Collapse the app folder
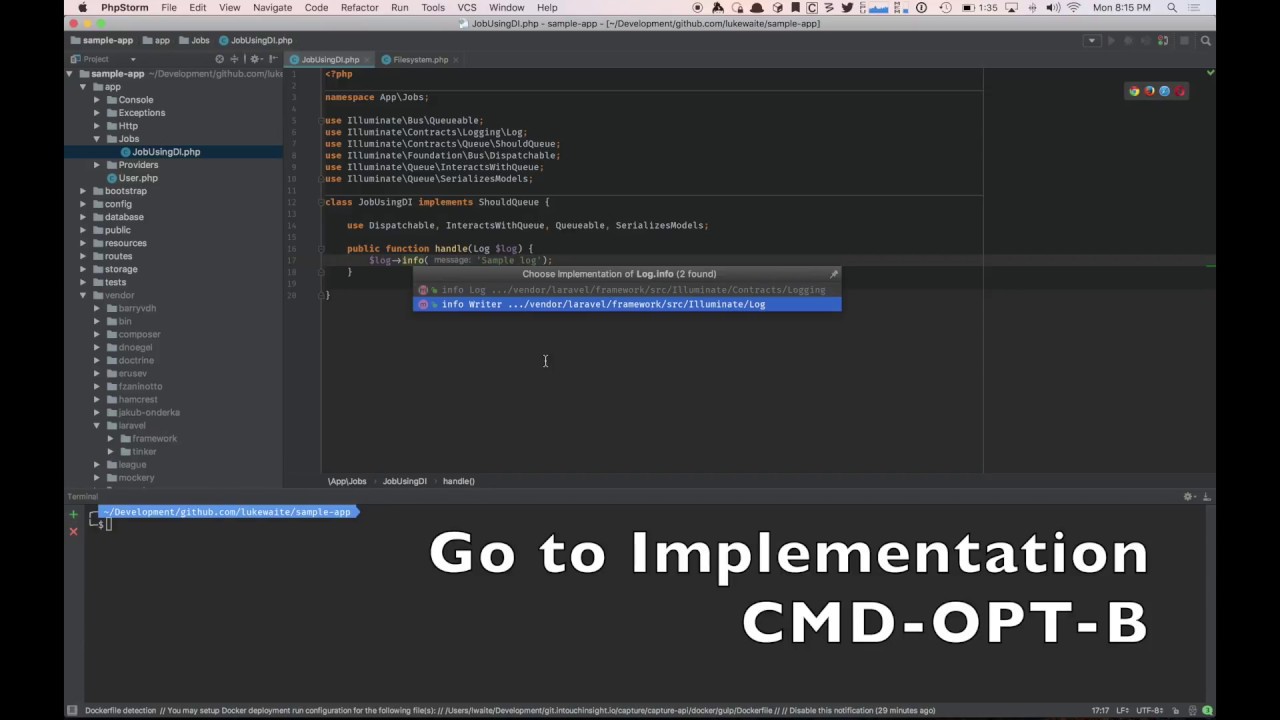 (84, 87)
